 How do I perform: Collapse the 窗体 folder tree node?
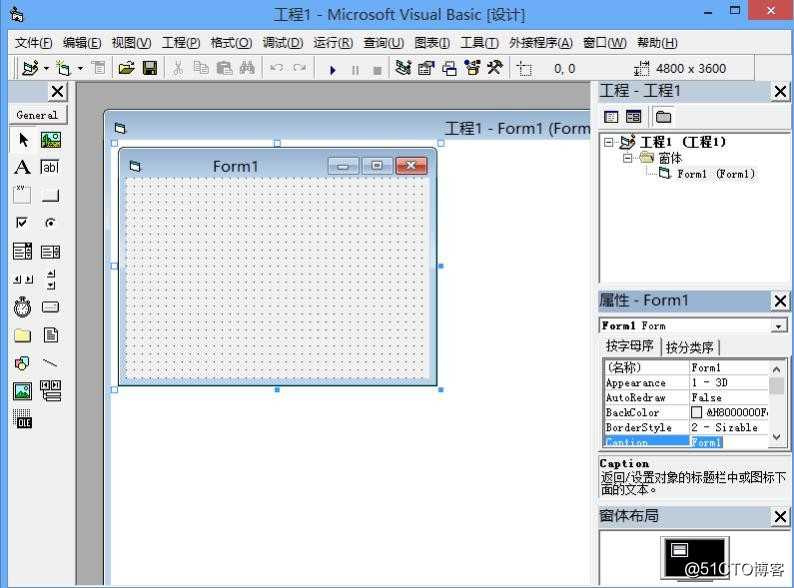coord(627,158)
